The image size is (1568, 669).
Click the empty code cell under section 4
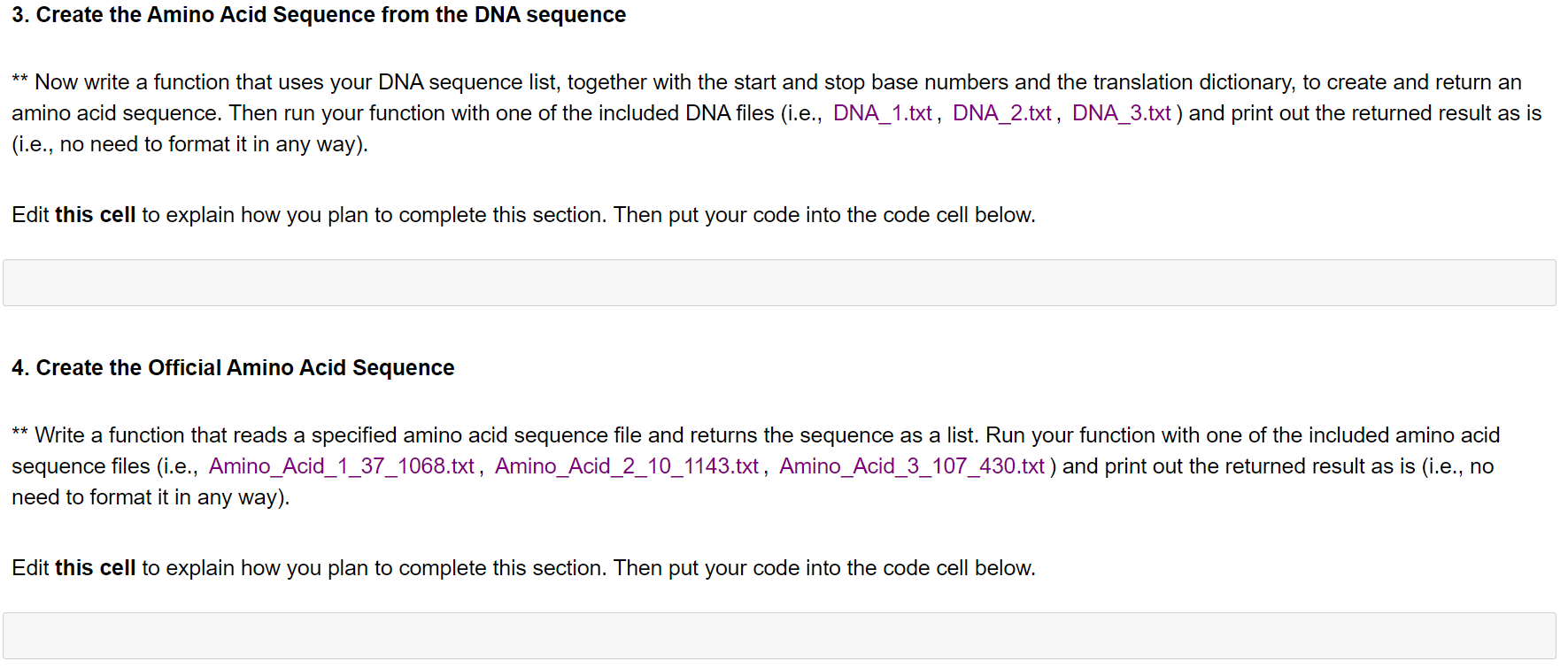tap(779, 635)
